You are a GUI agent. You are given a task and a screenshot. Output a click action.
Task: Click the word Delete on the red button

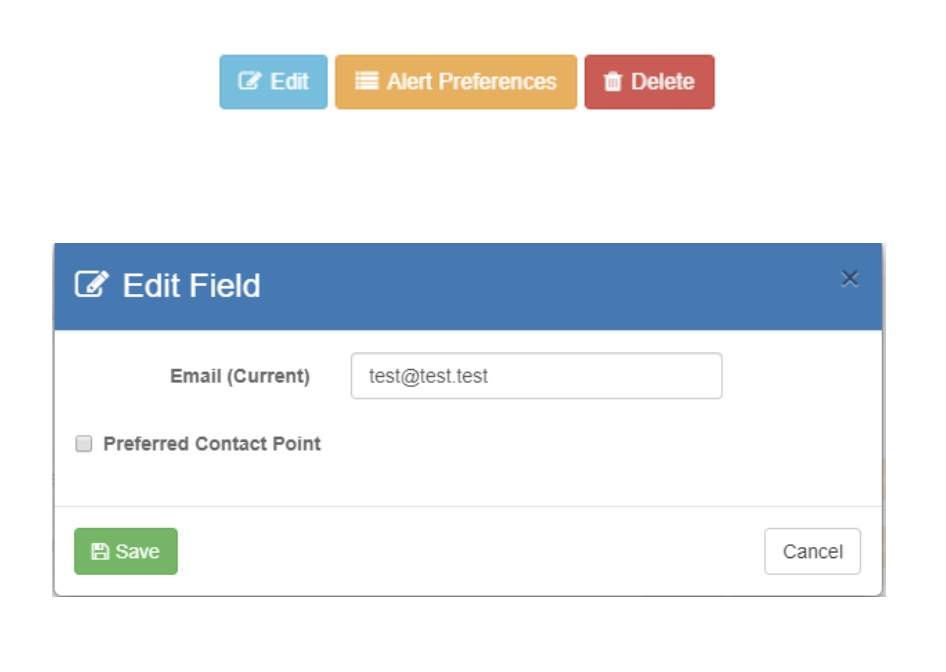pyautogui.click(x=662, y=82)
